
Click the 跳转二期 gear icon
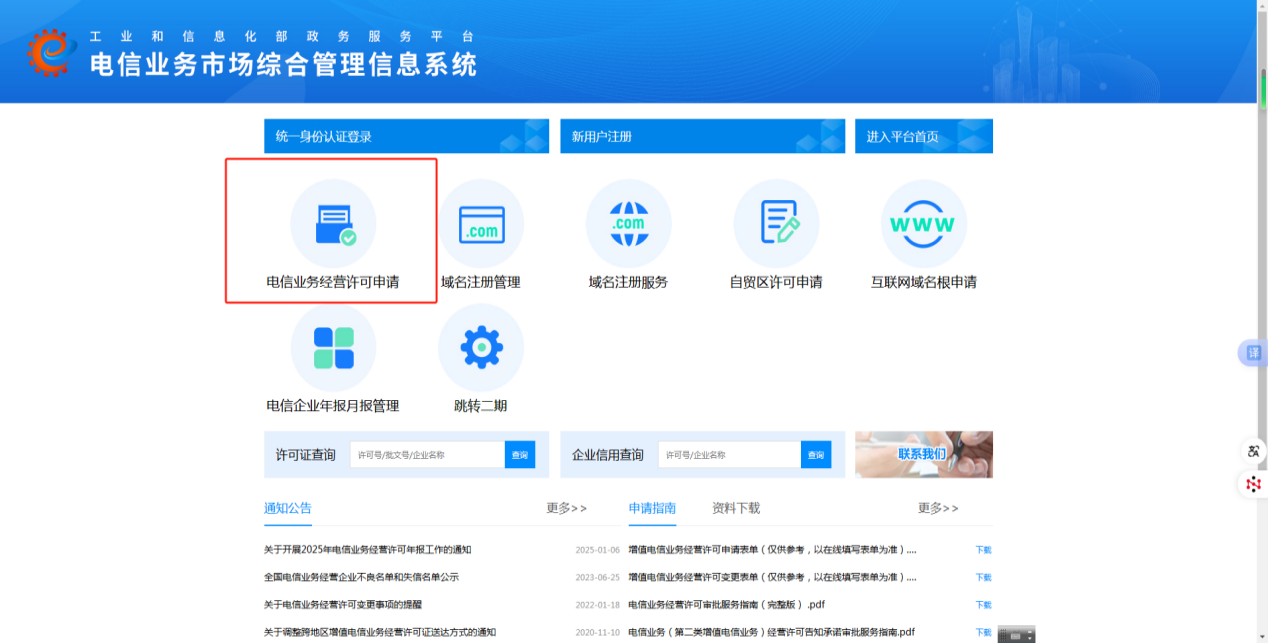(481, 348)
